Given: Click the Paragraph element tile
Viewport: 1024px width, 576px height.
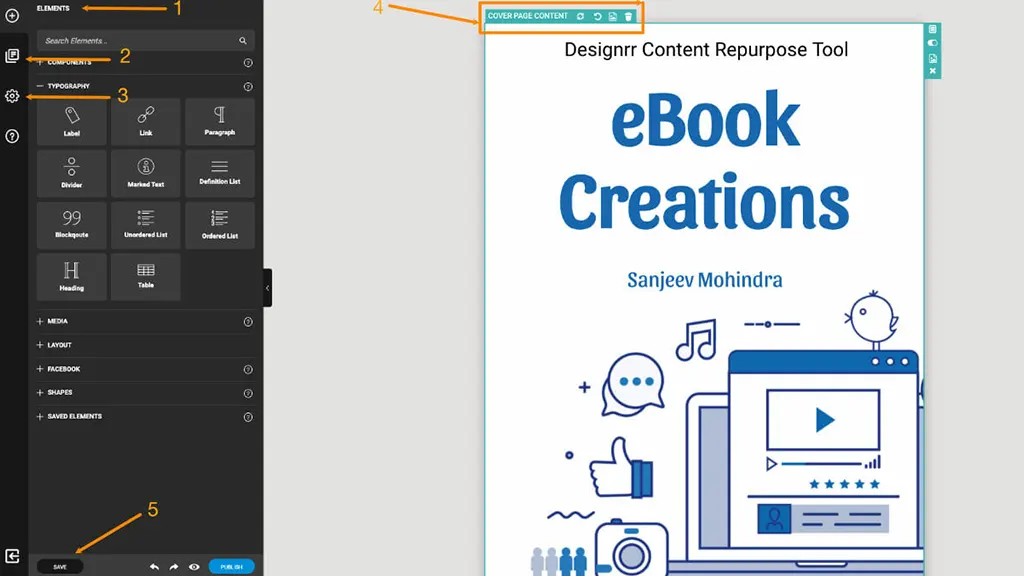Looking at the screenshot, I should (x=220, y=121).
